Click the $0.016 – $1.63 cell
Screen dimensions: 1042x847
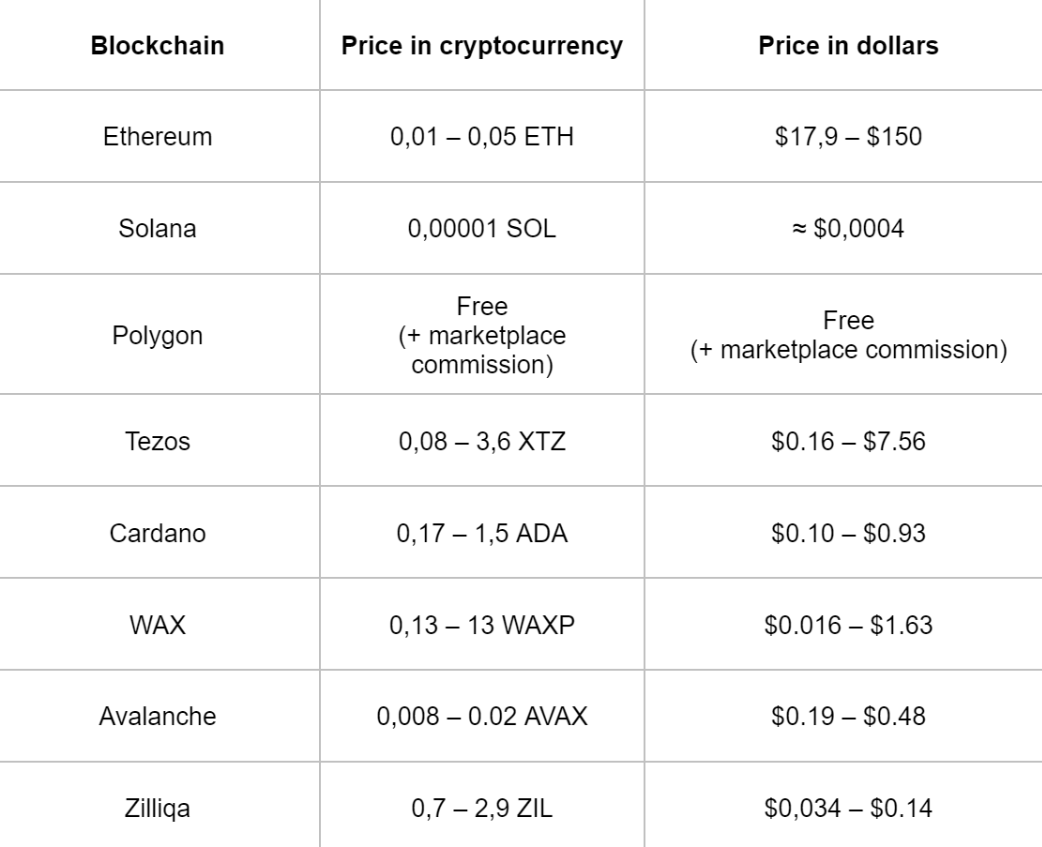[848, 626]
